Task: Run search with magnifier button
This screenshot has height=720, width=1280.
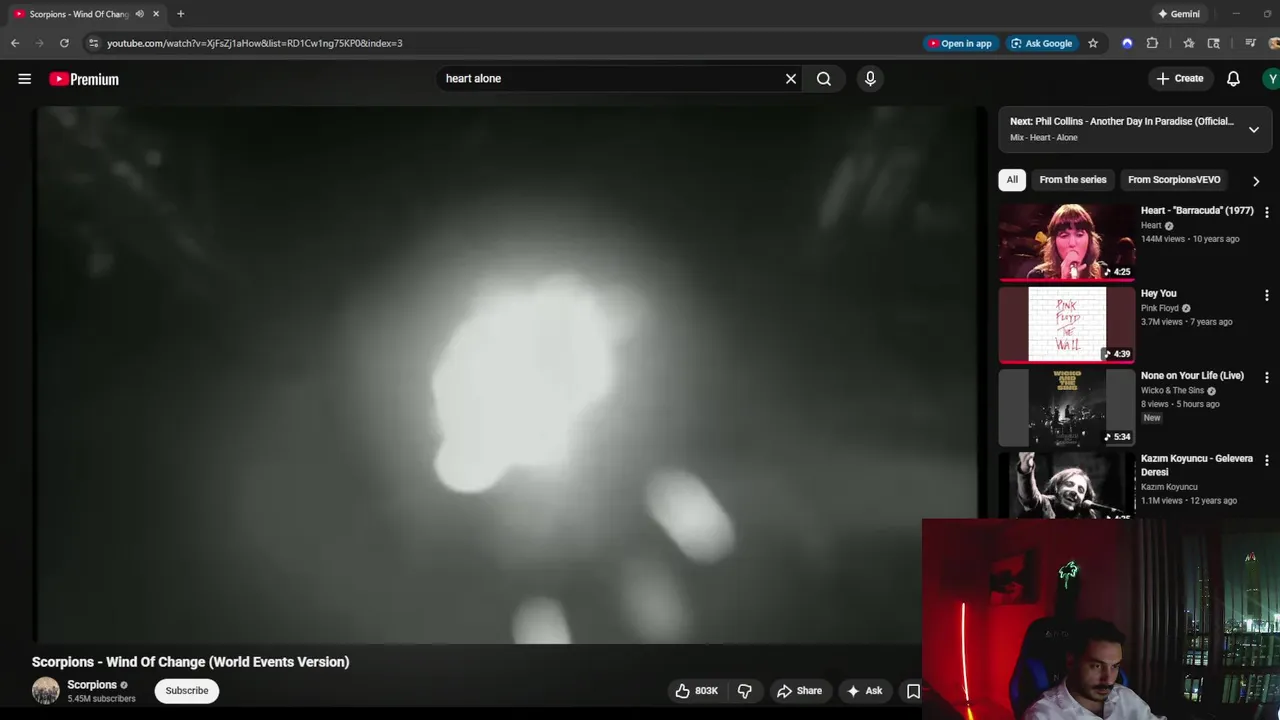Action: (x=824, y=78)
